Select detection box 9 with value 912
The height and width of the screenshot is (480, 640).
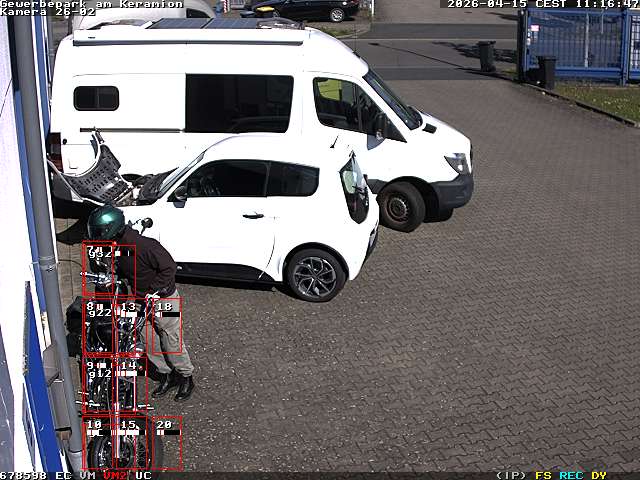tap(97, 384)
